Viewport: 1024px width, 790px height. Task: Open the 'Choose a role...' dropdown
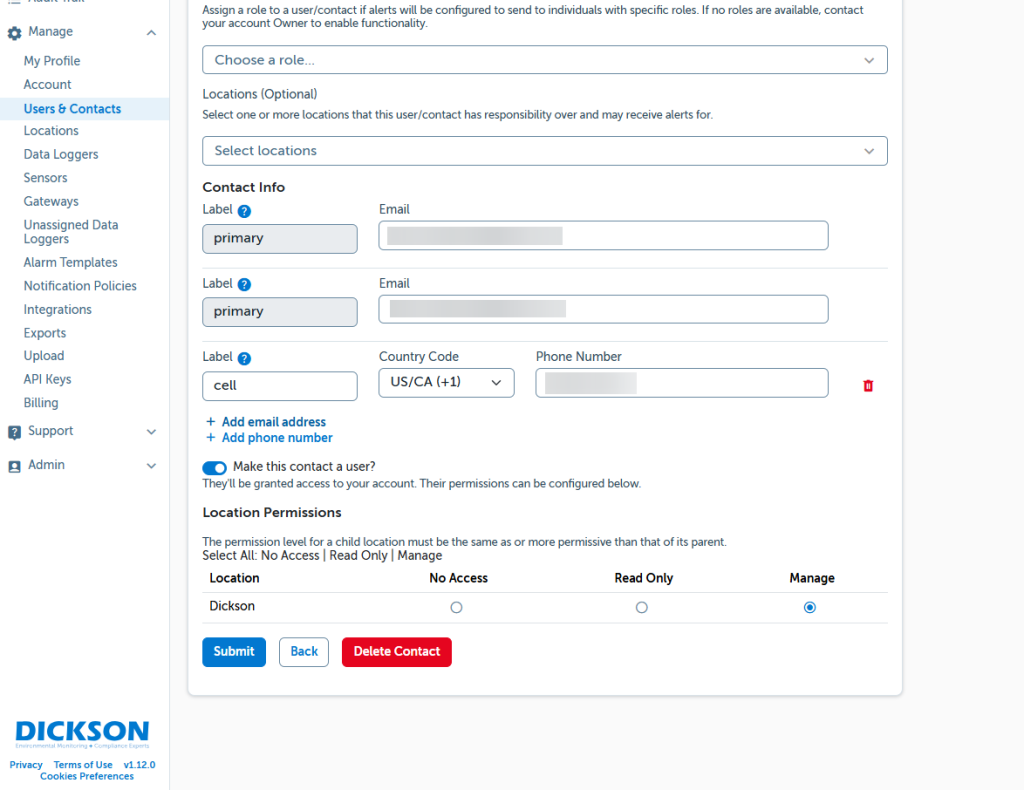tap(544, 60)
